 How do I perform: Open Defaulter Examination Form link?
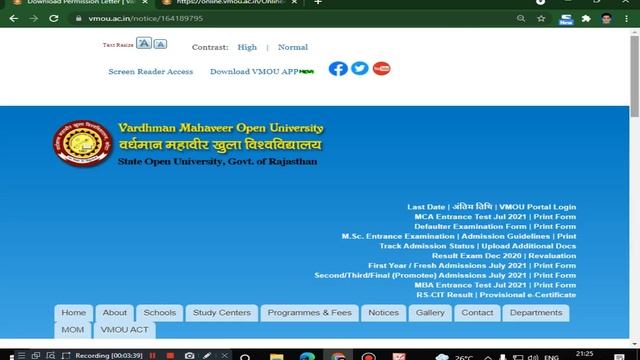pyautogui.click(x=470, y=227)
